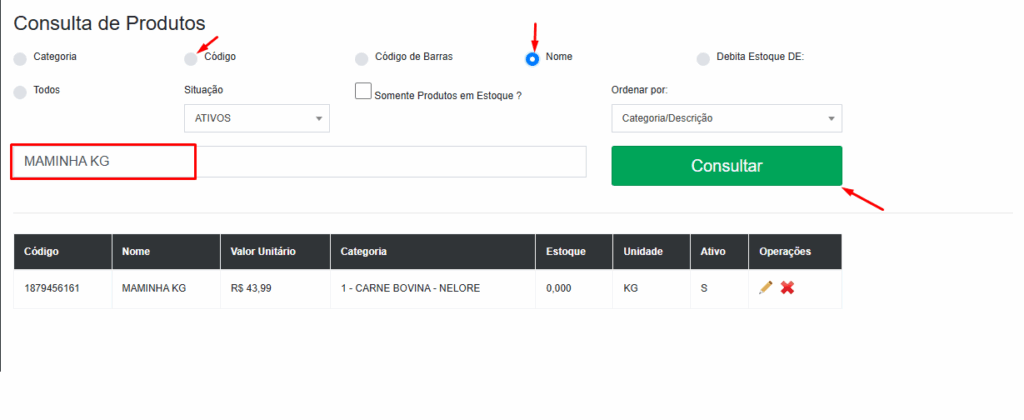
Task: Select the Código radio button
Action: (191, 58)
